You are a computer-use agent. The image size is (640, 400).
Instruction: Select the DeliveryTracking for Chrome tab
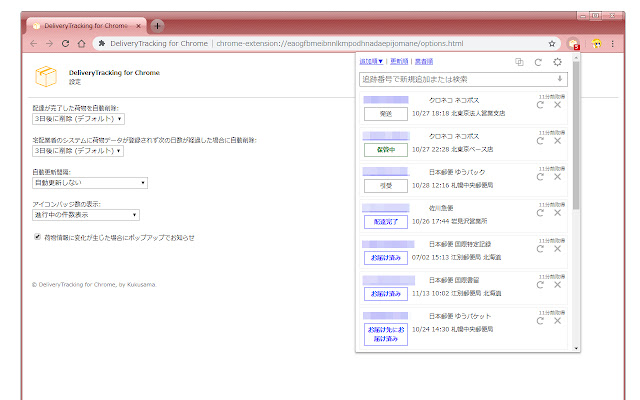[x=86, y=26]
